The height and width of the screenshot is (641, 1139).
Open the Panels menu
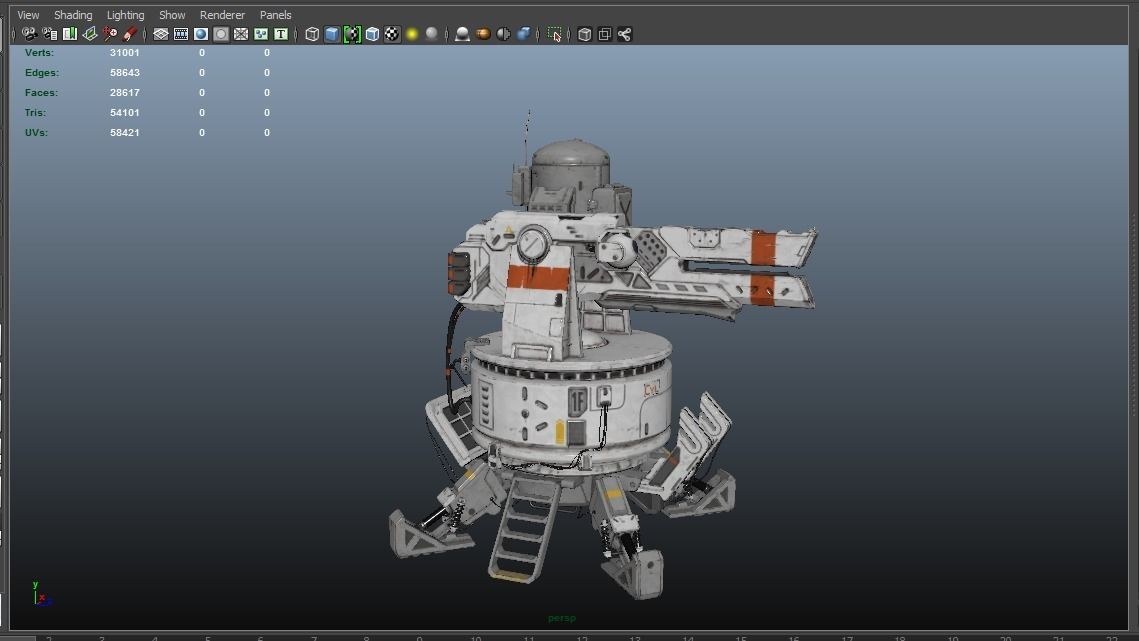(275, 14)
